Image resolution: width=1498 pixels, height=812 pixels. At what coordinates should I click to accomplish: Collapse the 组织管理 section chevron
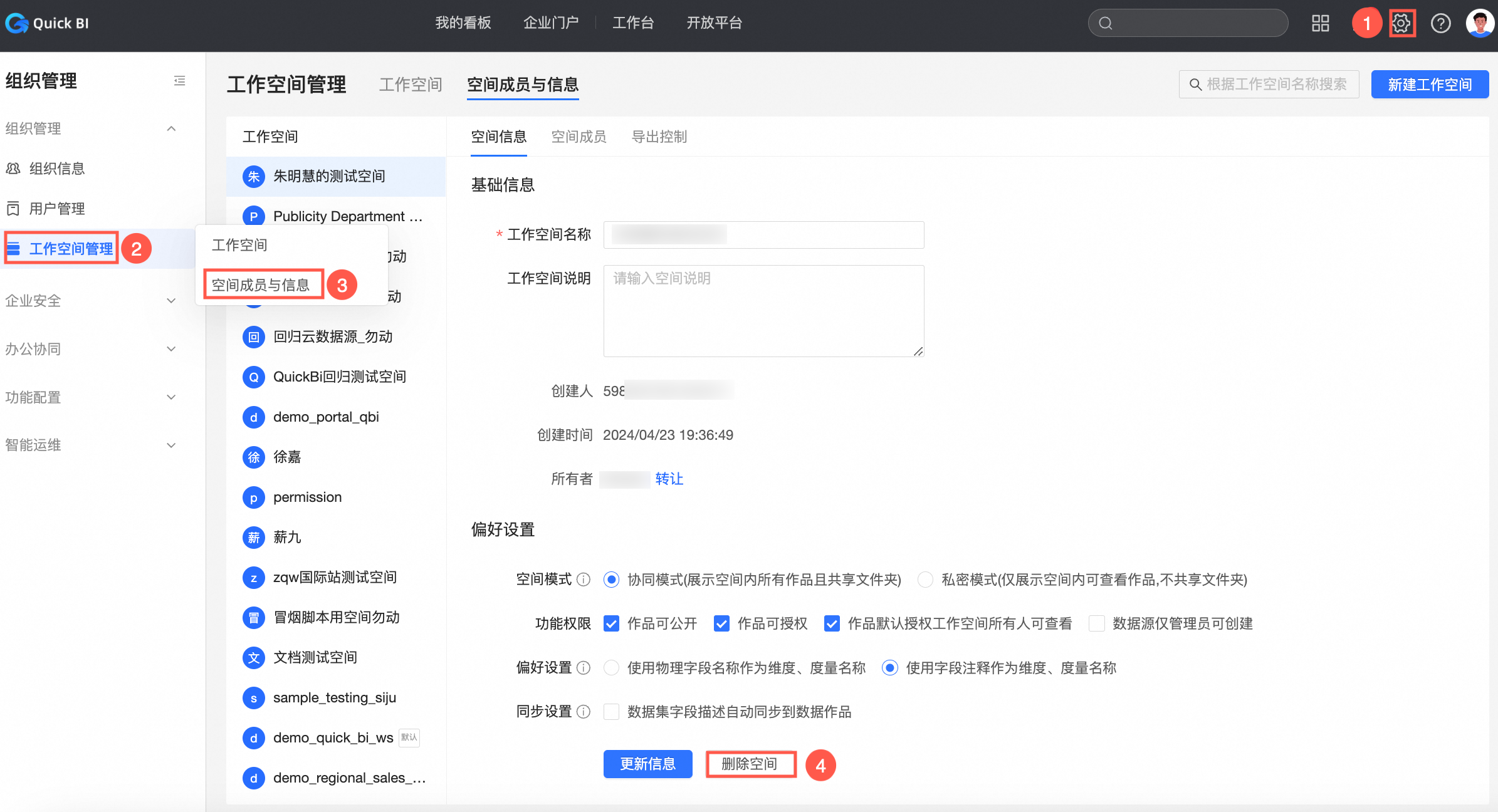[x=171, y=128]
